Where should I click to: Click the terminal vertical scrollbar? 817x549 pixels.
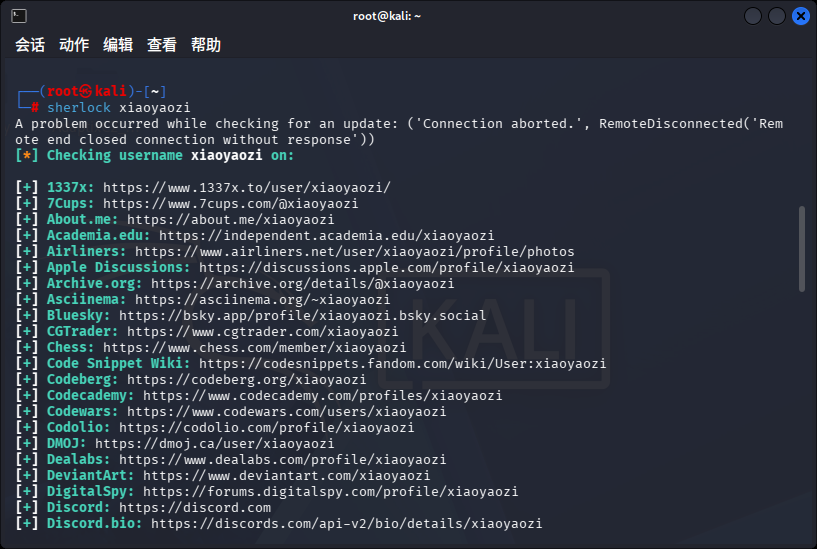click(802, 249)
